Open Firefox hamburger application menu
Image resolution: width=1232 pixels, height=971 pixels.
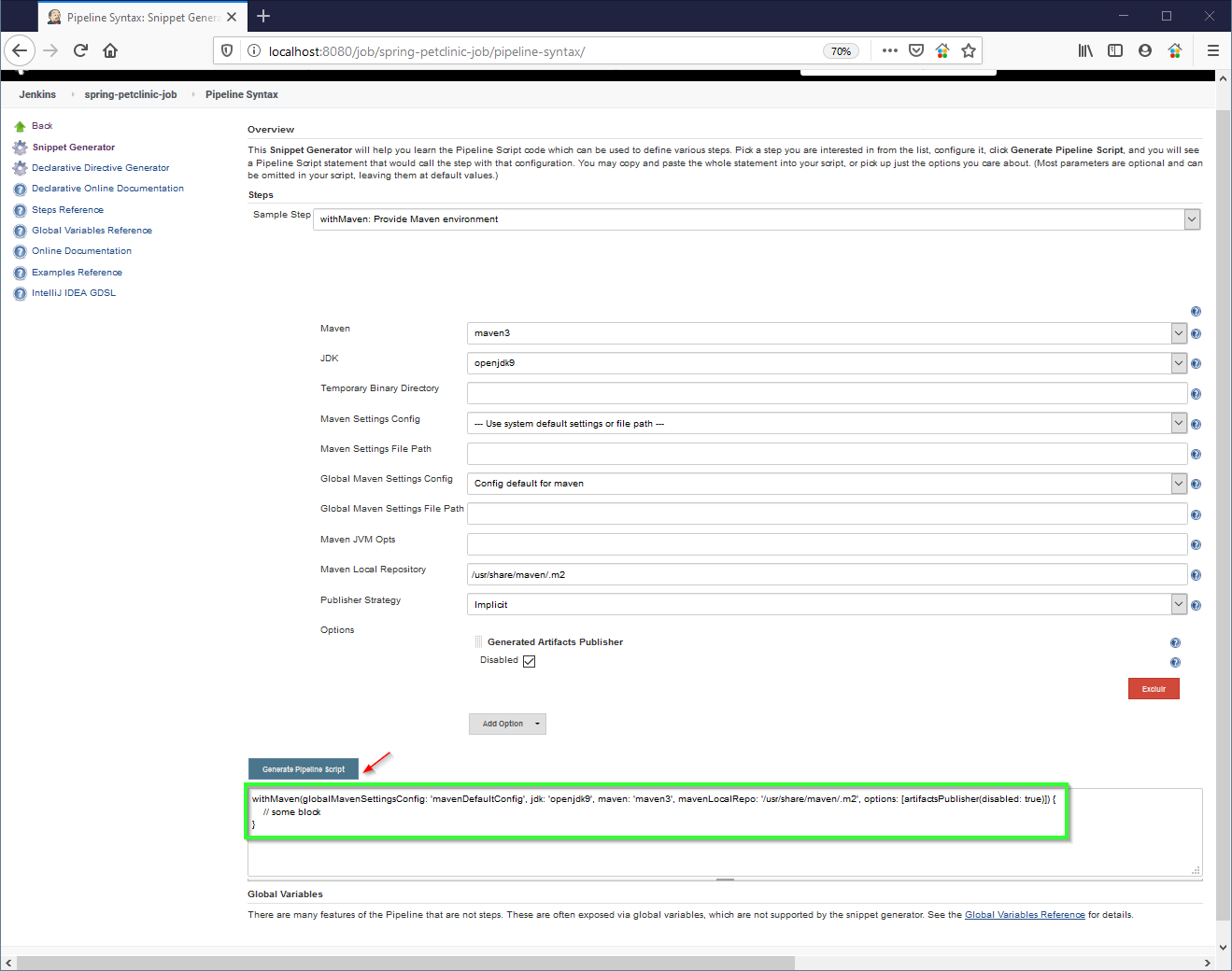pyautogui.click(x=1212, y=50)
